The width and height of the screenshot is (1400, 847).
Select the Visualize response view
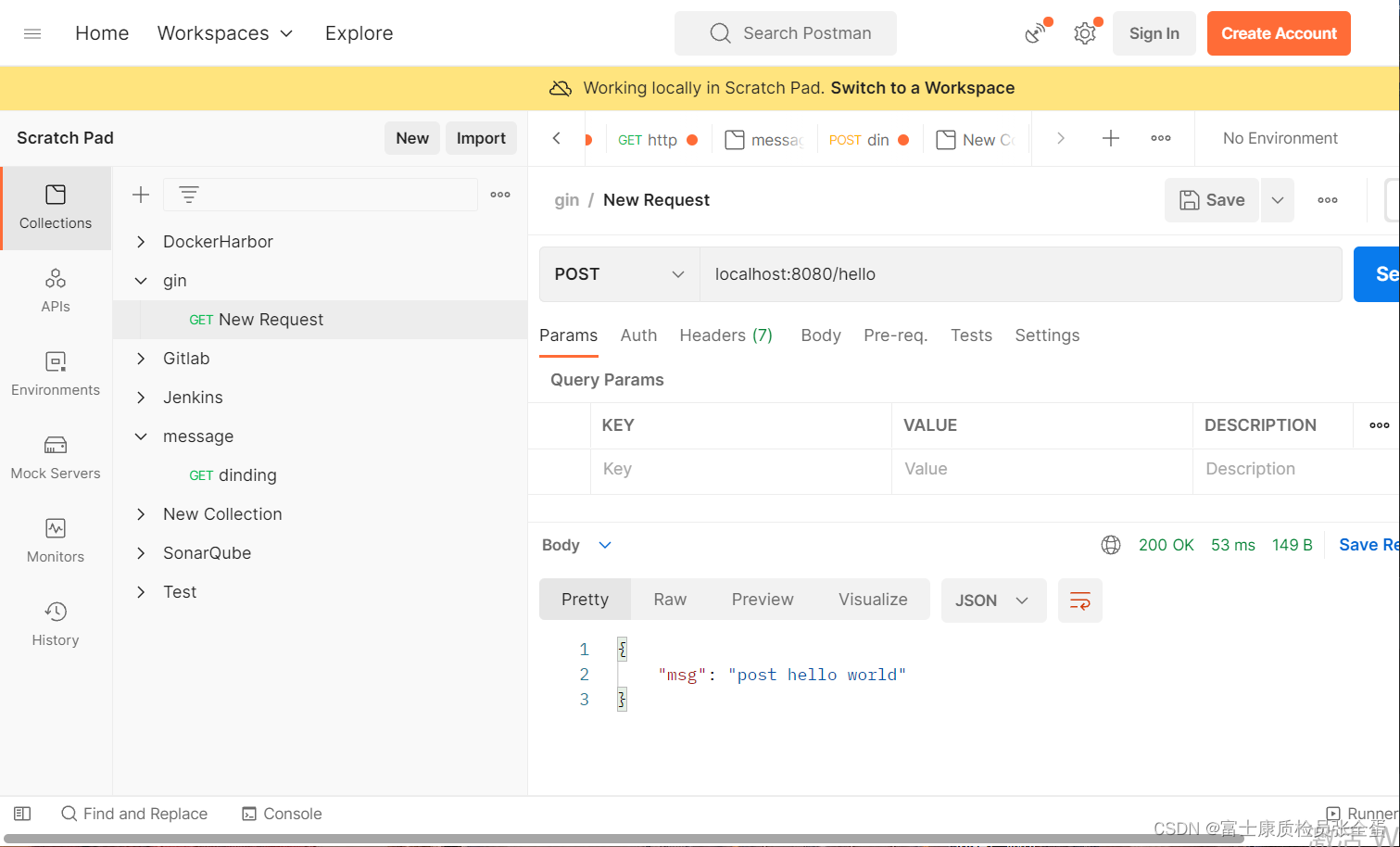[873, 600]
